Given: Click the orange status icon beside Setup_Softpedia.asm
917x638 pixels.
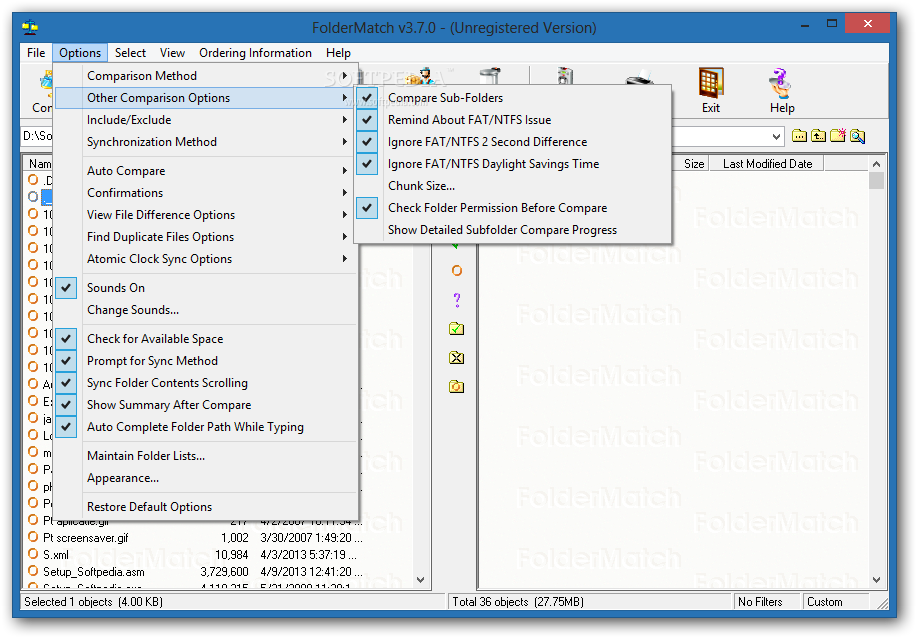Looking at the screenshot, I should pos(33,571).
